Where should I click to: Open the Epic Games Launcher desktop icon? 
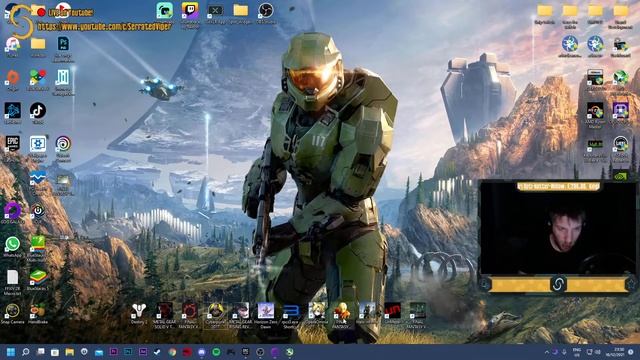(12, 144)
